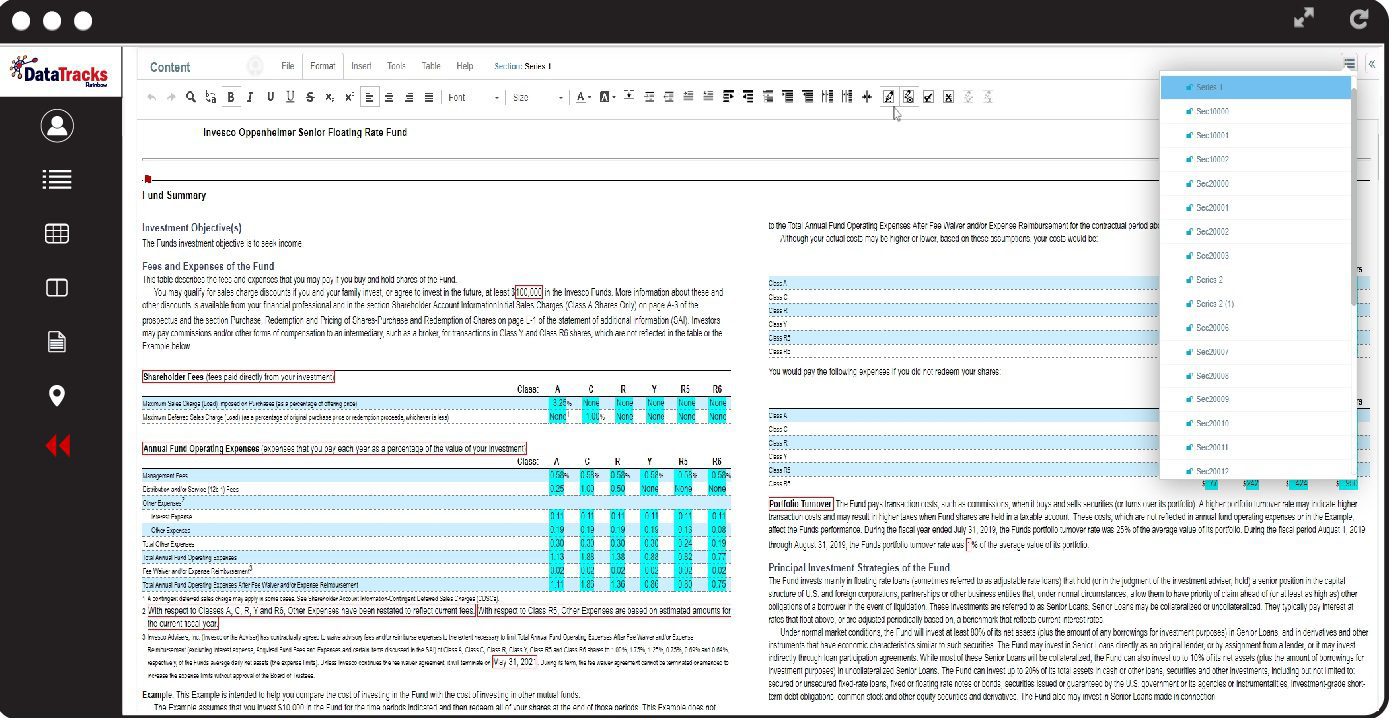Toggle italic formatting
This screenshot has height=720, width=1392.
(x=250, y=97)
